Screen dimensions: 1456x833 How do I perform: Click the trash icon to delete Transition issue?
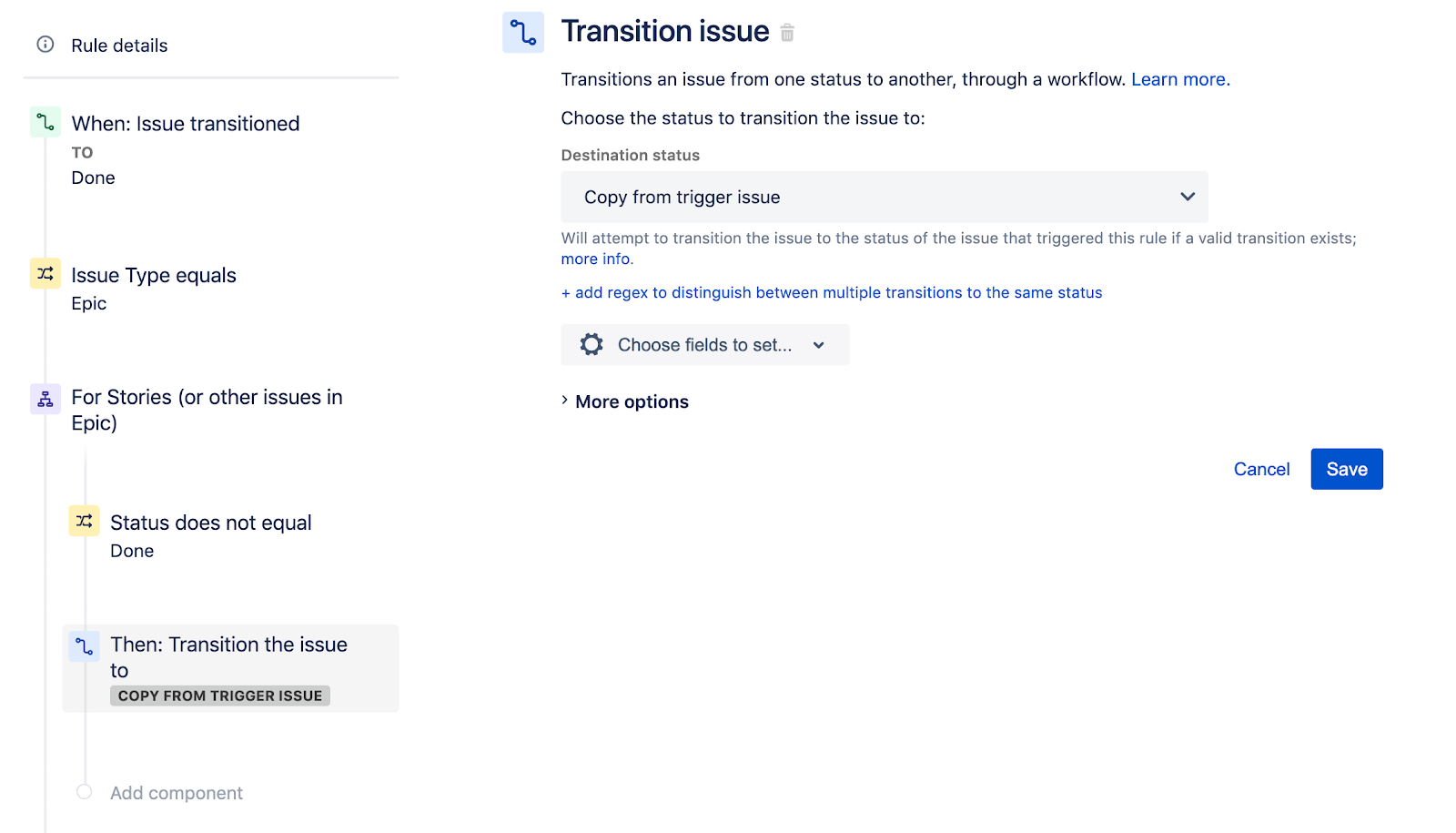click(787, 32)
